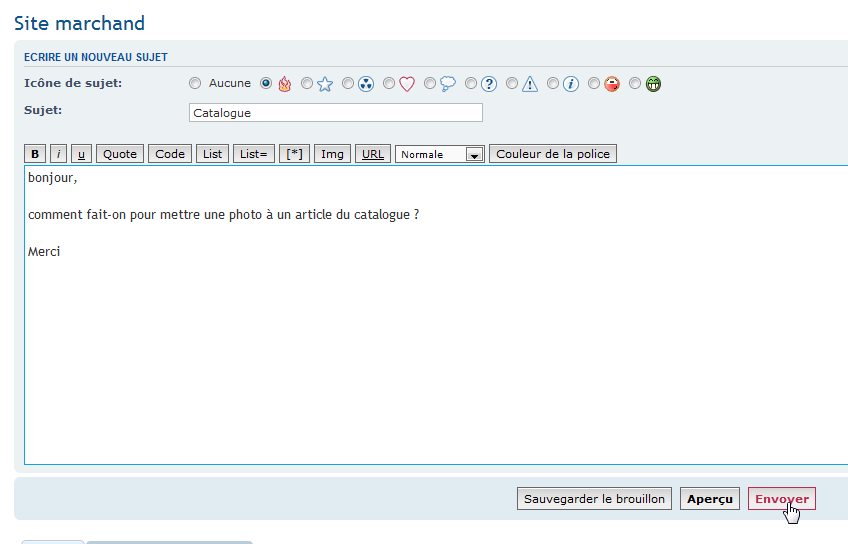
Task: Click the thought bubble topic icon
Action: [x=448, y=84]
